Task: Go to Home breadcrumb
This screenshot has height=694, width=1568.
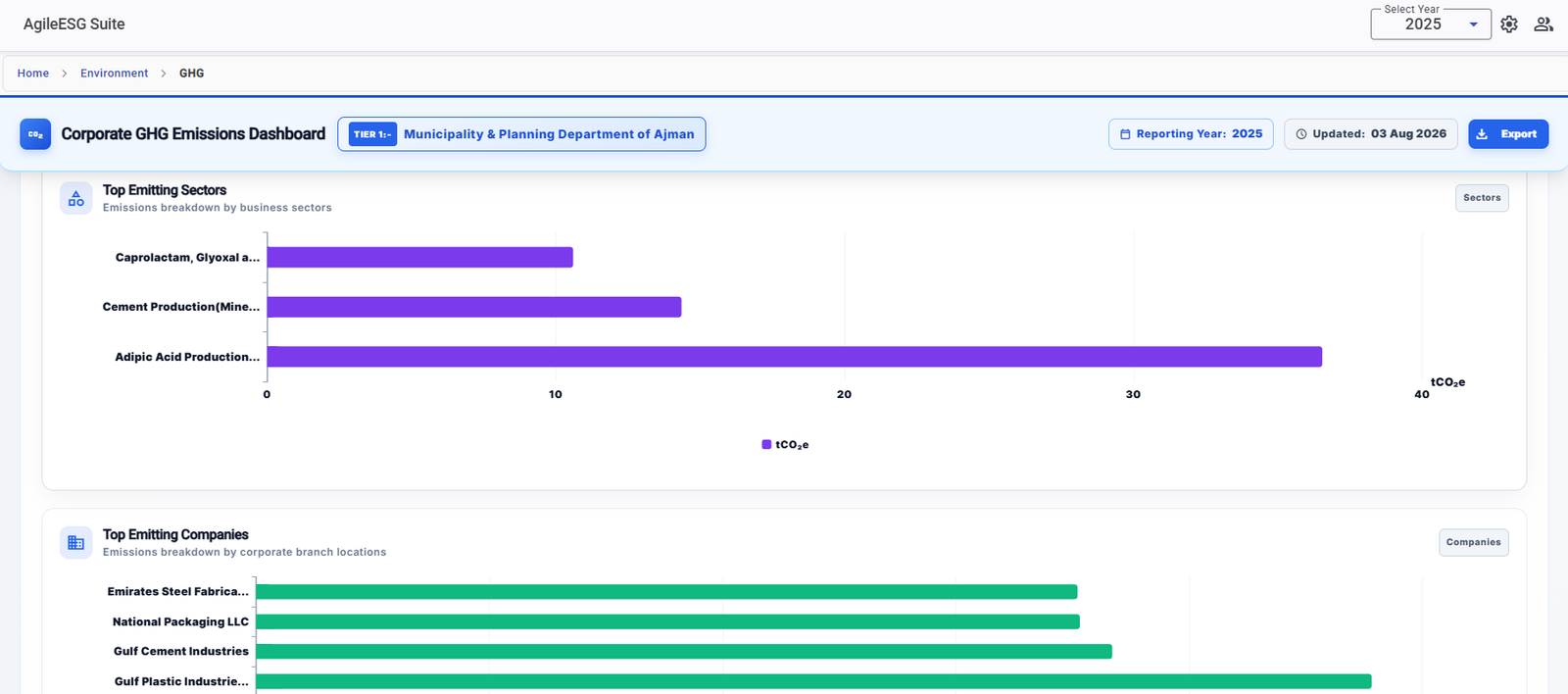Action: pos(33,74)
